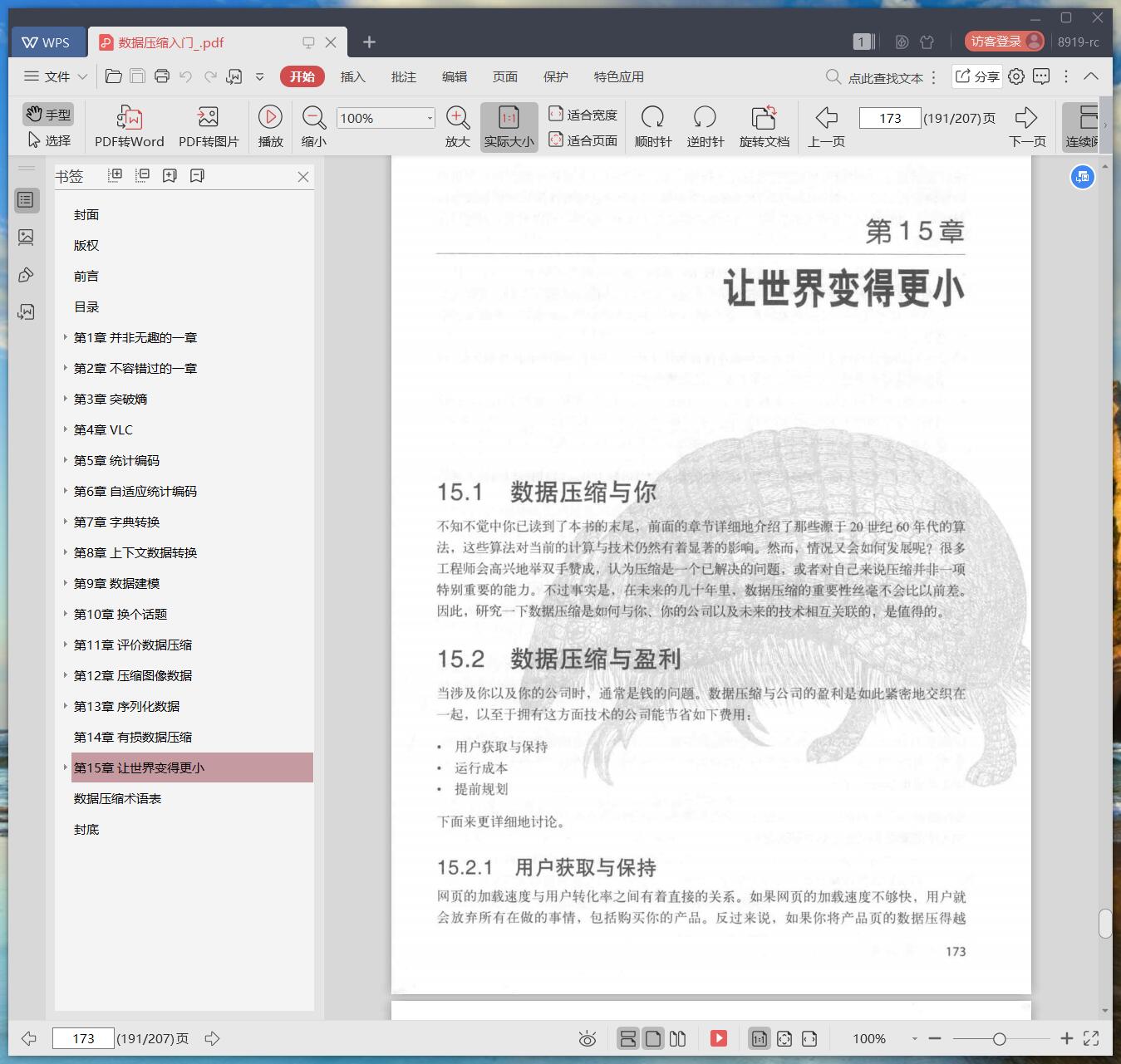Zoom in with 放大 magnifier
1121x1064 pixels.
pos(458,126)
